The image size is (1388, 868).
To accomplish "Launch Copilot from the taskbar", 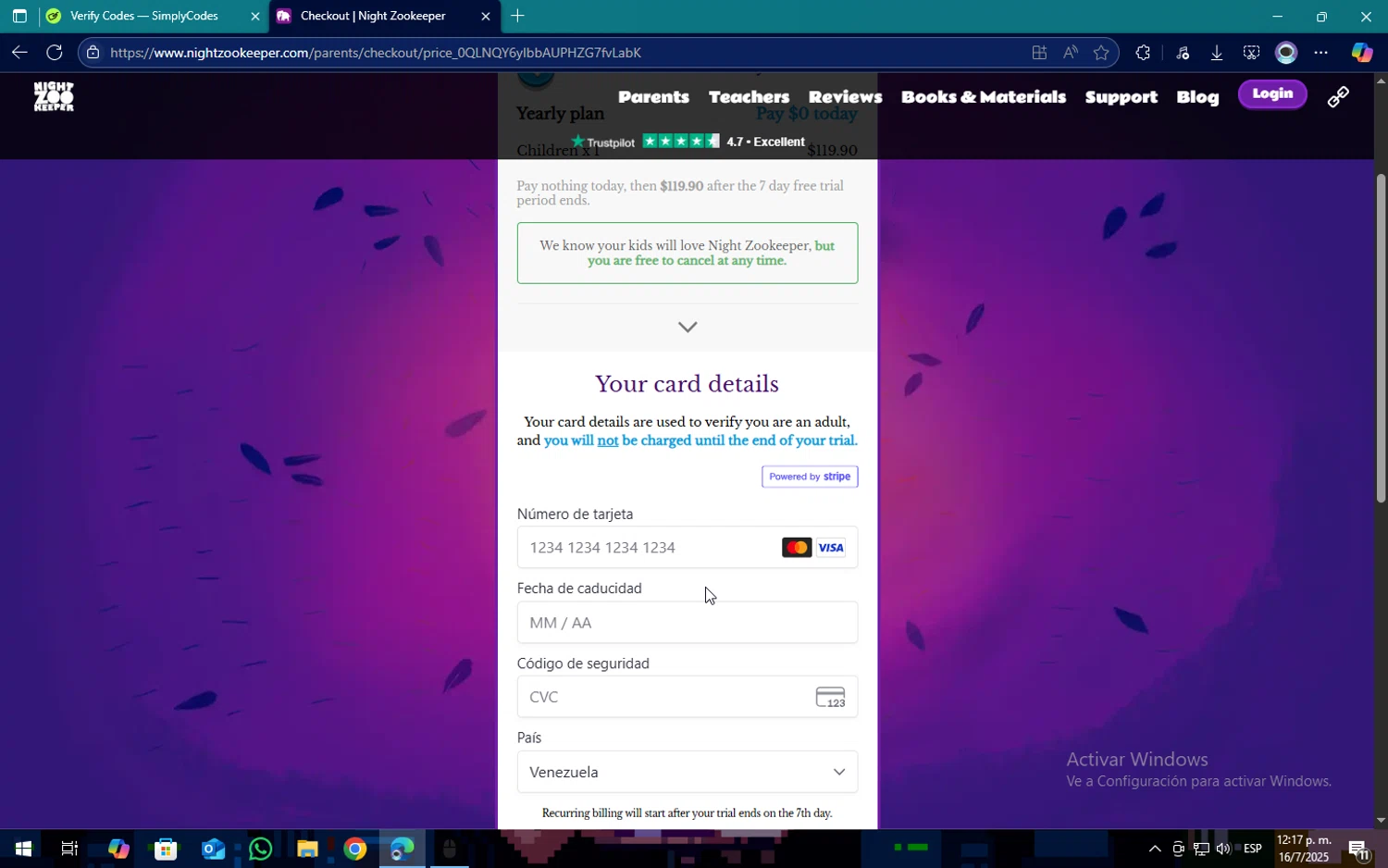I will point(118,849).
